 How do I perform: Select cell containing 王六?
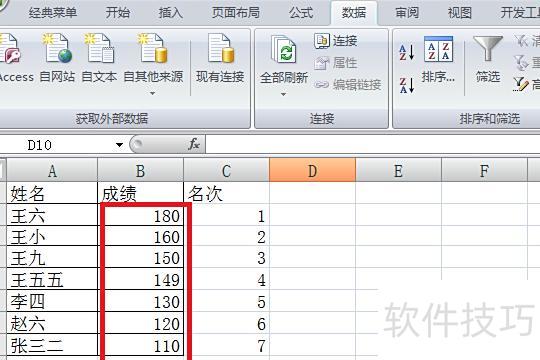point(52,215)
